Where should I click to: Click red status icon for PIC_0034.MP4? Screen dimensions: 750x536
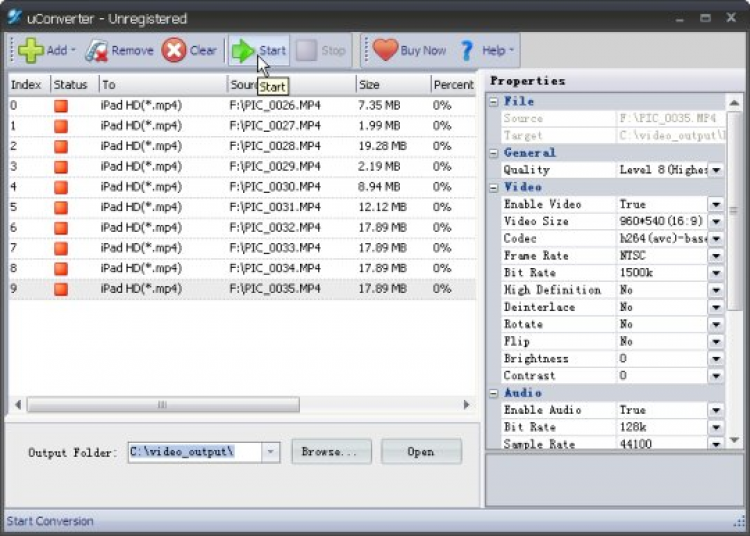tap(61, 269)
